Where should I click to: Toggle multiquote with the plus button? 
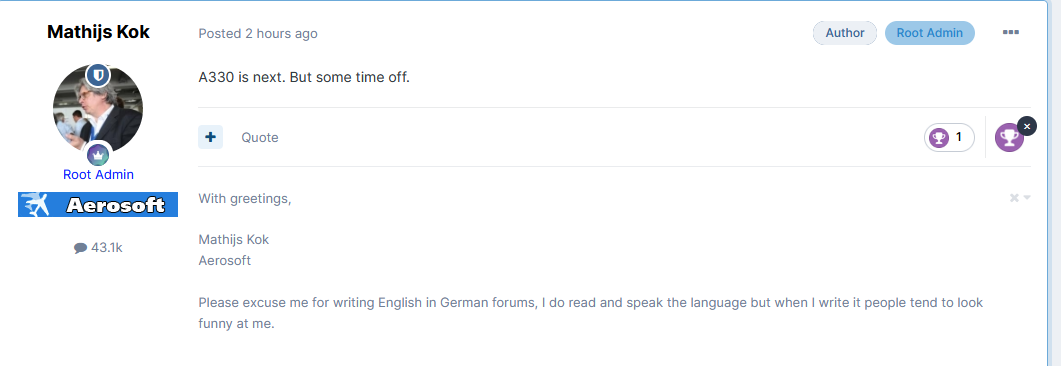(210, 137)
